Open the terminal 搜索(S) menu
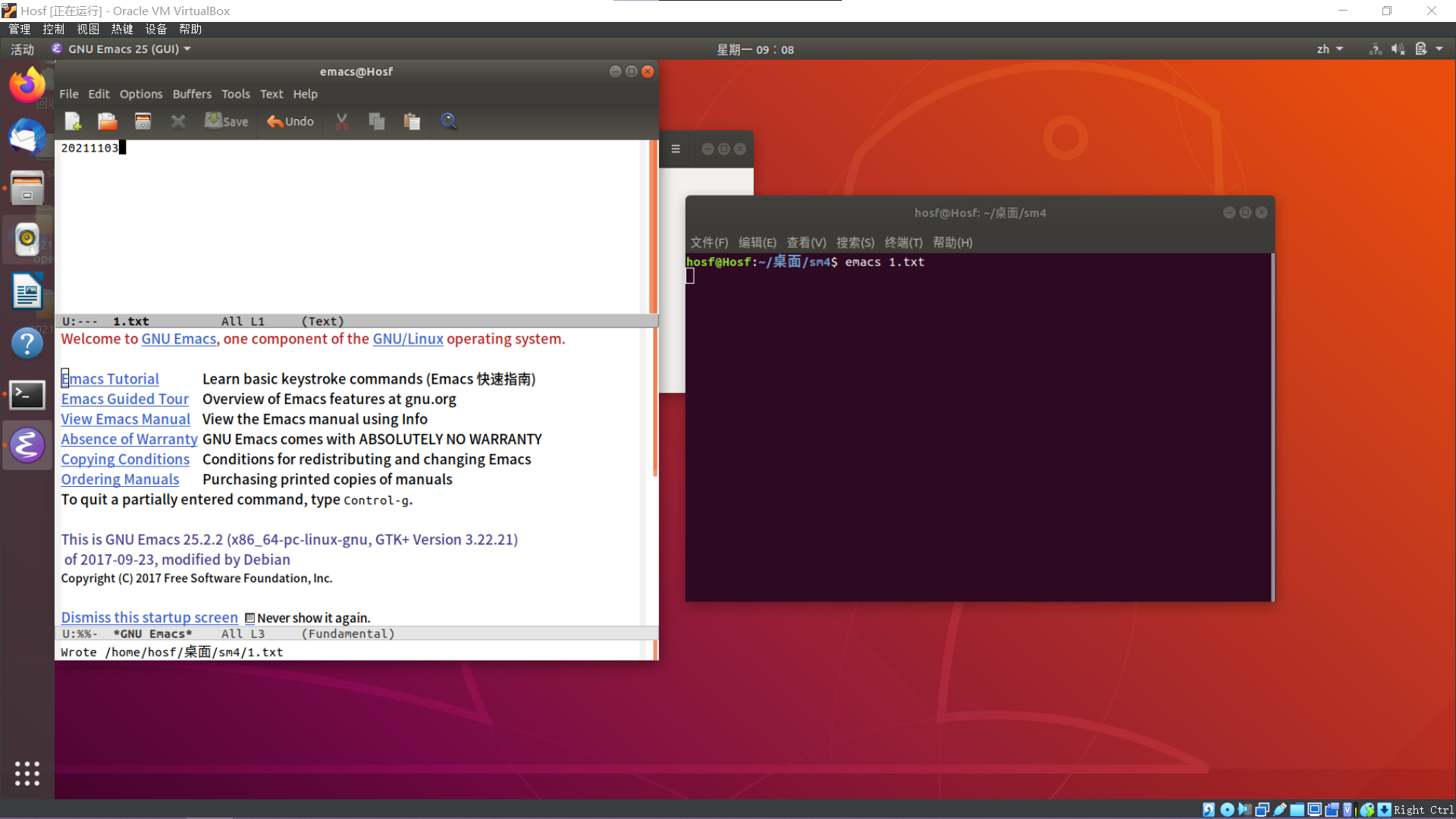The width and height of the screenshot is (1456, 819). pos(855,243)
